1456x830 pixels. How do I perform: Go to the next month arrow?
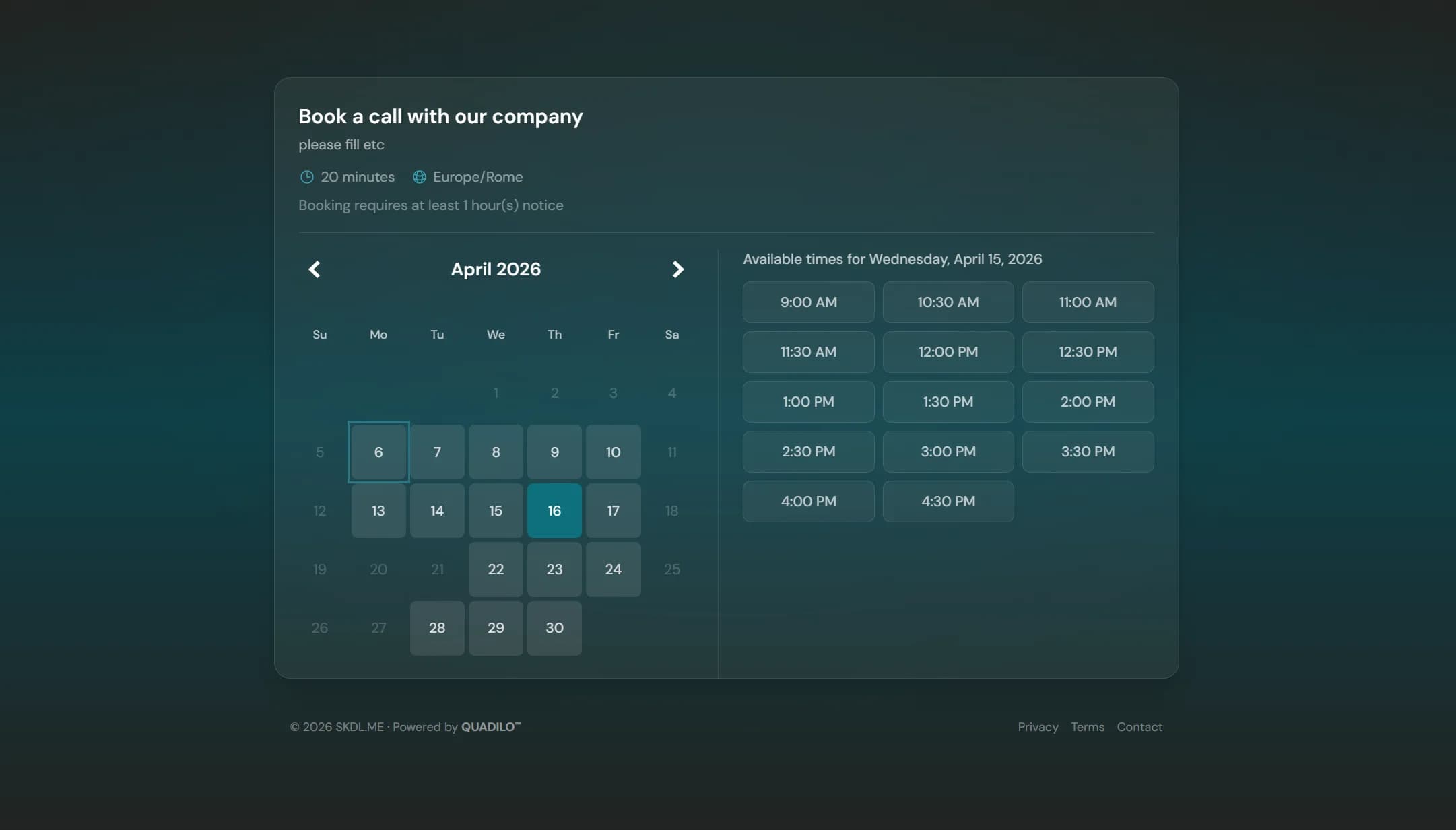click(677, 269)
